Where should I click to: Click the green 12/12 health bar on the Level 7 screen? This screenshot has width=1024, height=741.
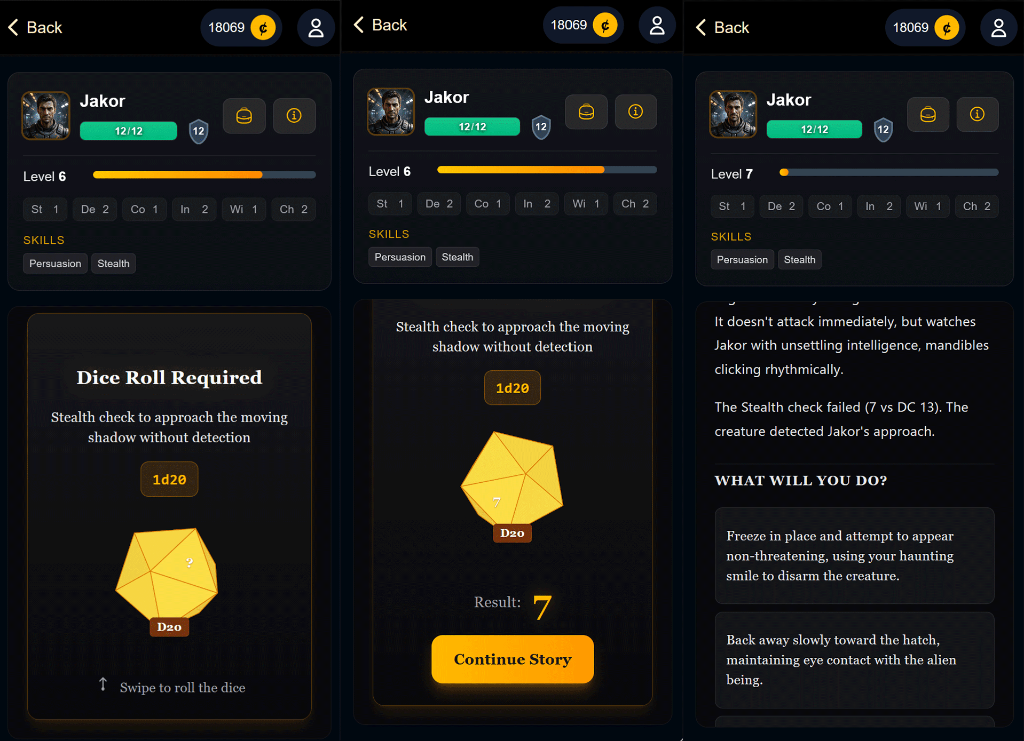814,129
